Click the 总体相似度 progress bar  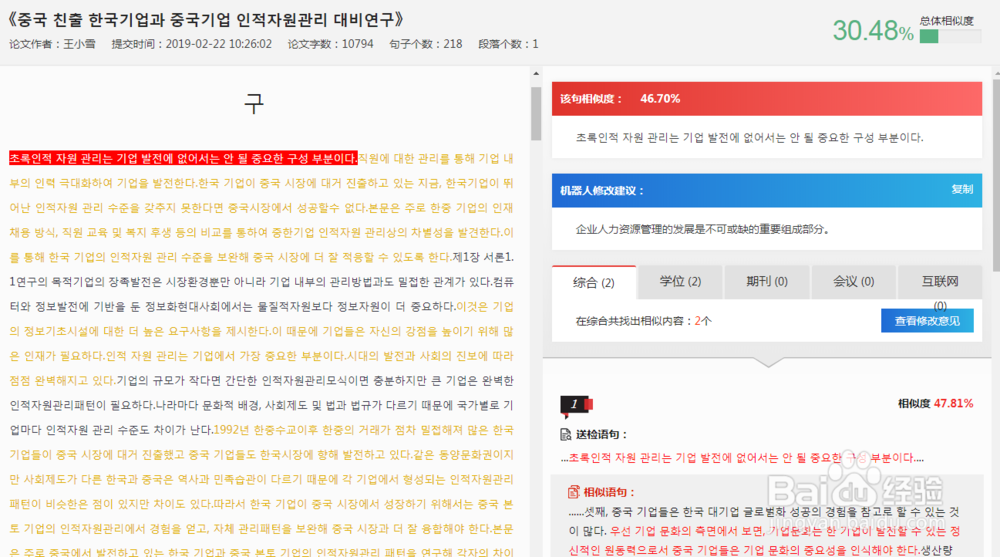[x=950, y=36]
